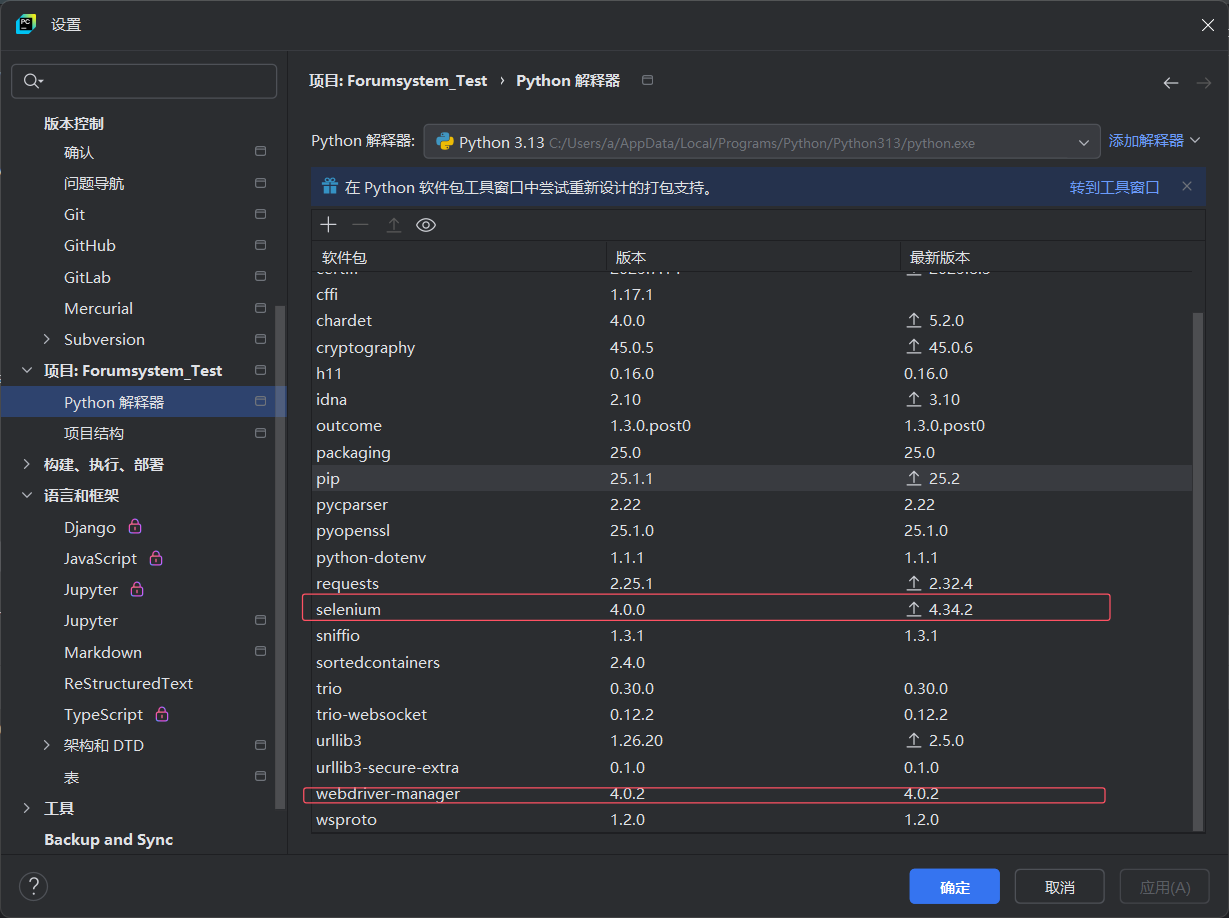The height and width of the screenshot is (918, 1229).
Task: Click the upgrade arrow for pip 25.2
Action: point(913,478)
